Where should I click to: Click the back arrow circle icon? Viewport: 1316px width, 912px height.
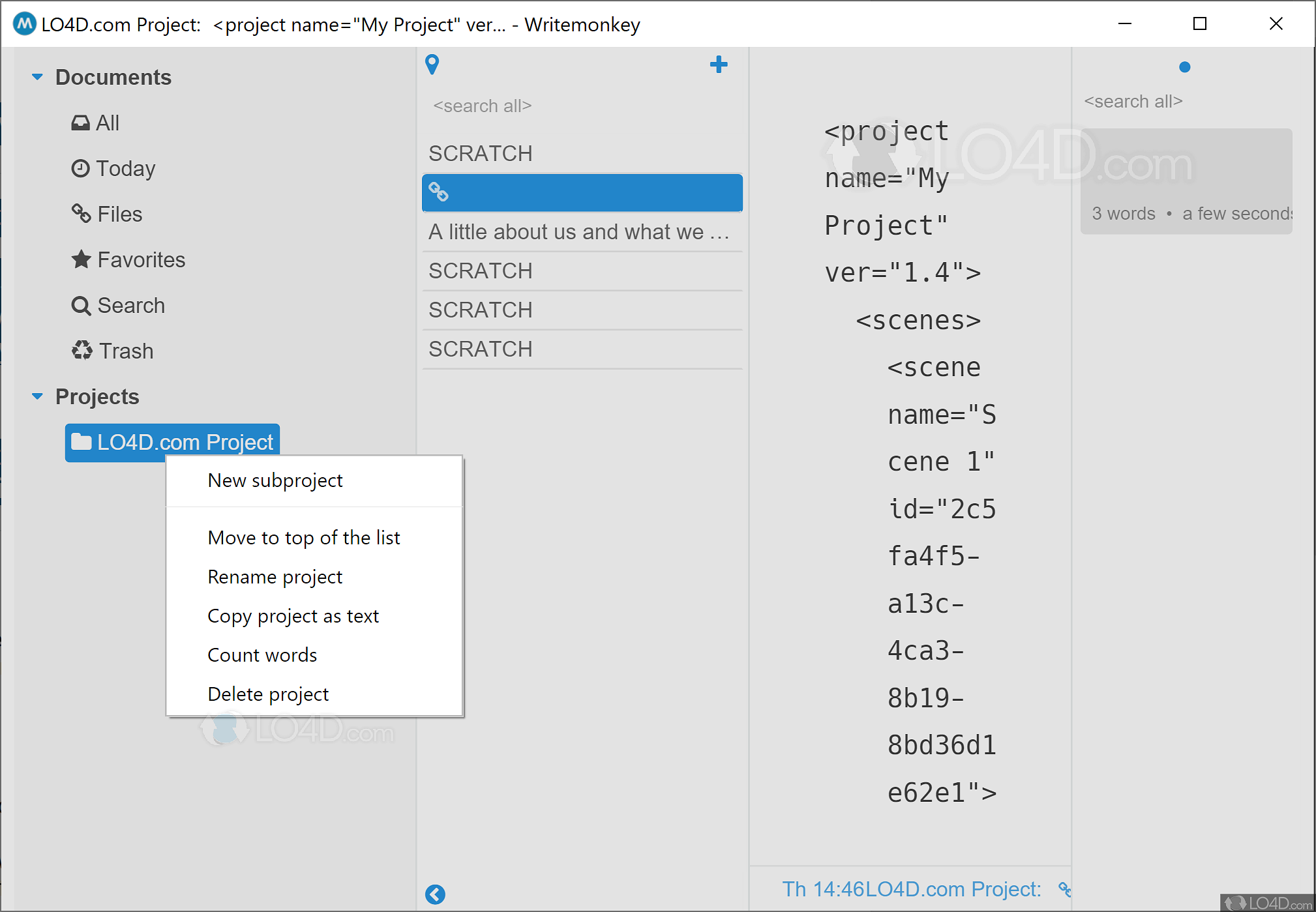click(x=435, y=894)
